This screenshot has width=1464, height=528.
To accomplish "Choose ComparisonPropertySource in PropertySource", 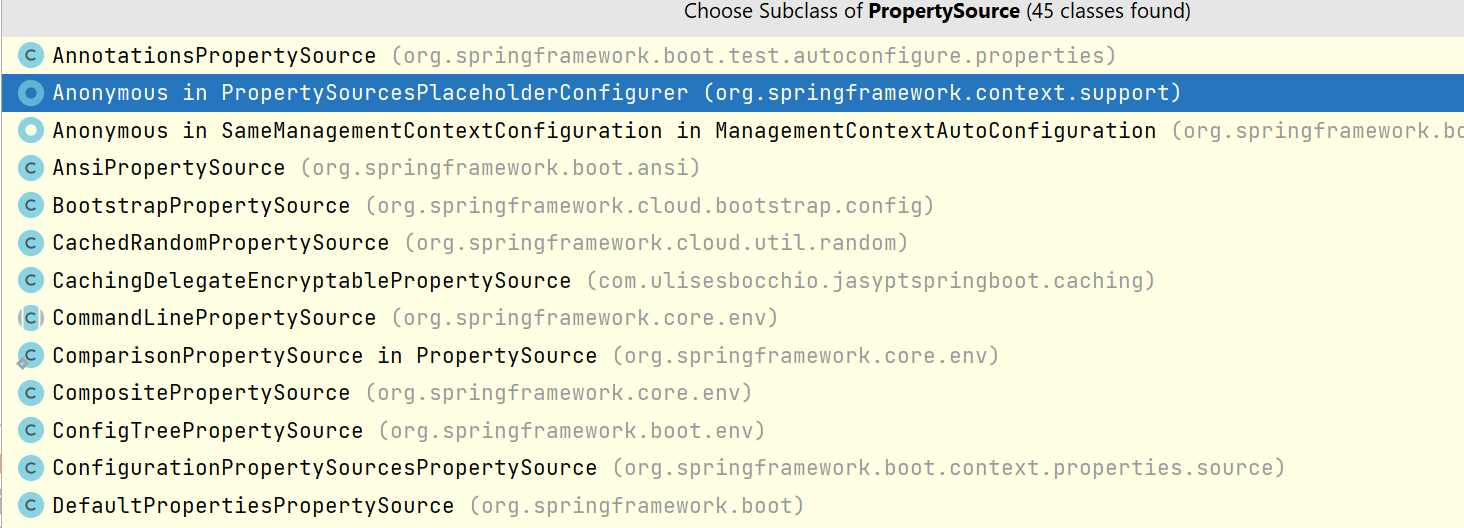I will click(324, 356).
